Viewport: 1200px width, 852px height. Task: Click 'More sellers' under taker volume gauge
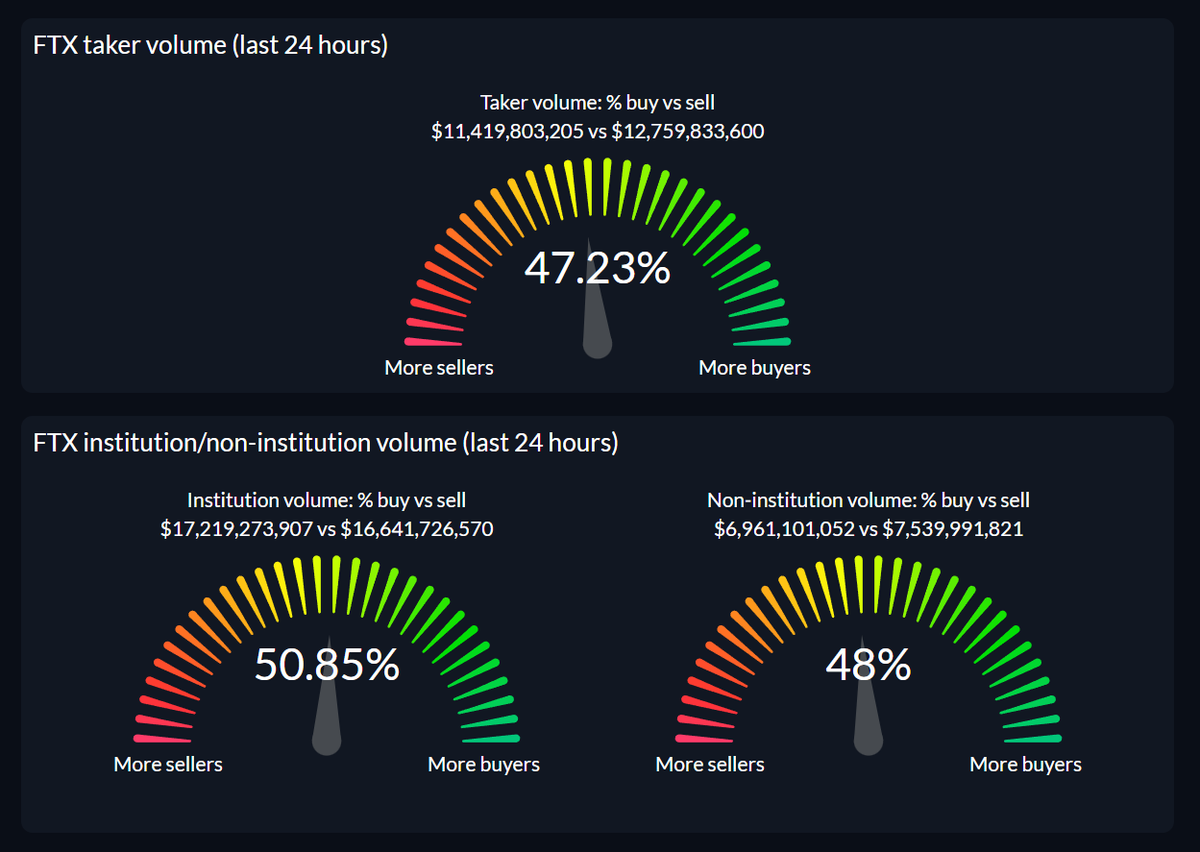(439, 368)
